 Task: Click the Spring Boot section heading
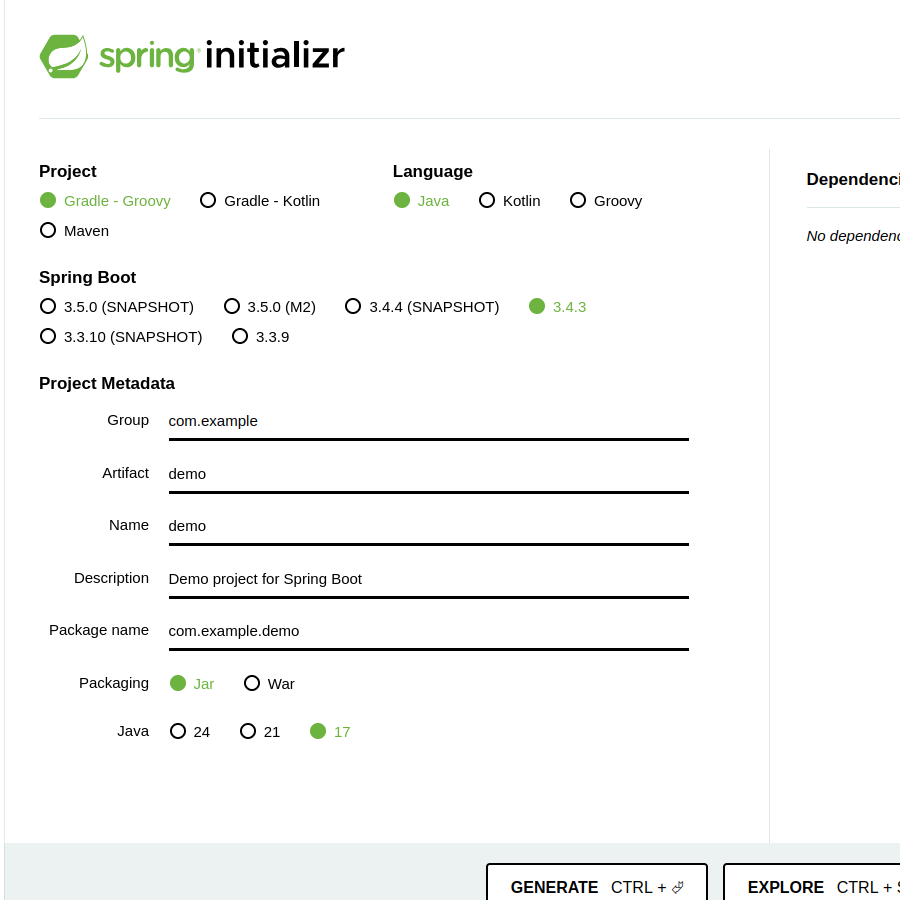(87, 277)
